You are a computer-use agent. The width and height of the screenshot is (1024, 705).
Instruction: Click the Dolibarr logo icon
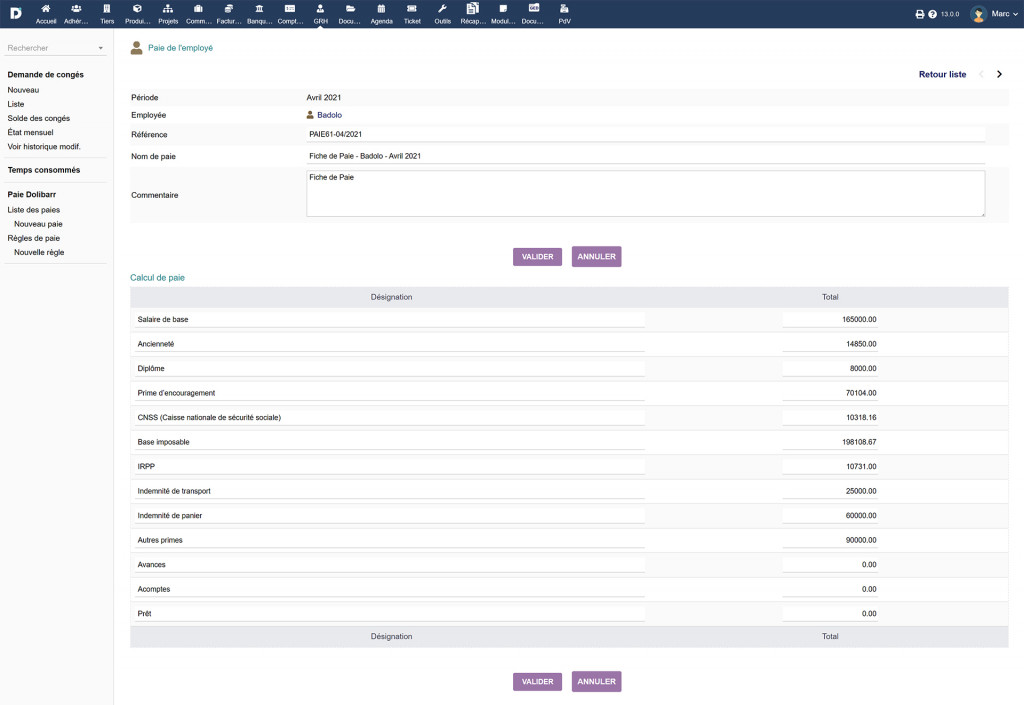(x=16, y=14)
